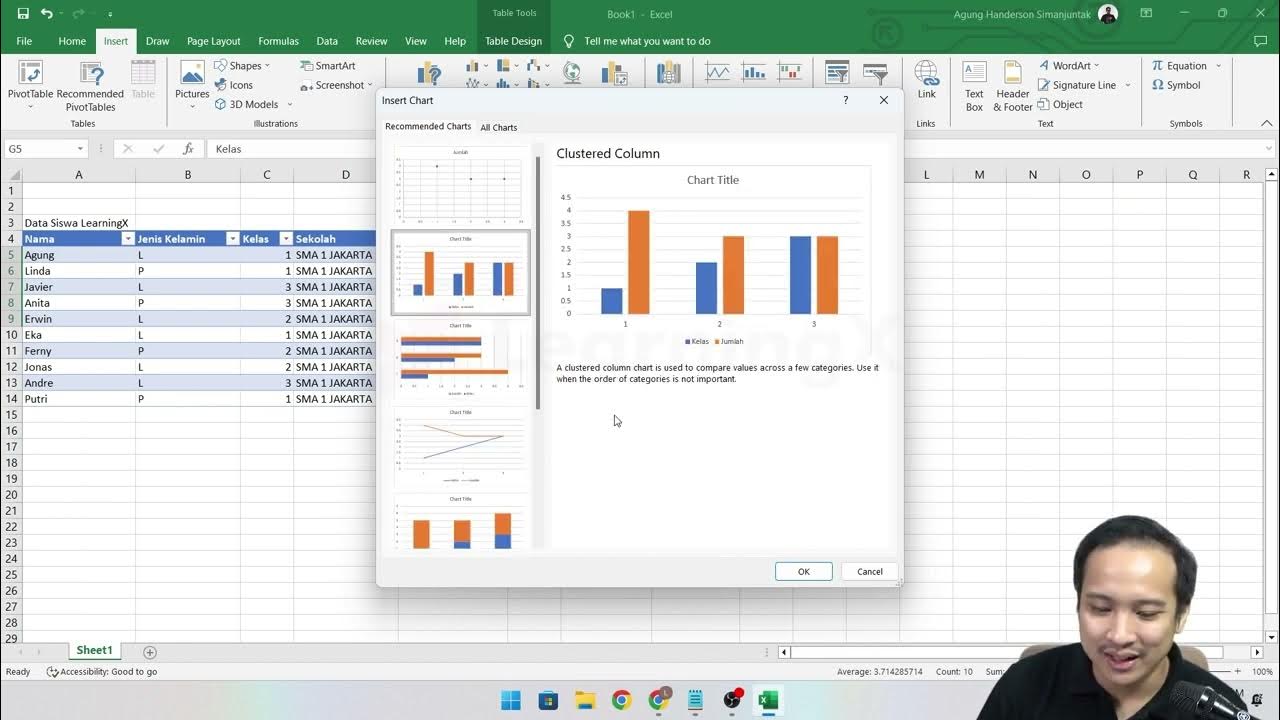Open the Nama column filter dropdown
The height and width of the screenshot is (720, 1280).
(127, 239)
